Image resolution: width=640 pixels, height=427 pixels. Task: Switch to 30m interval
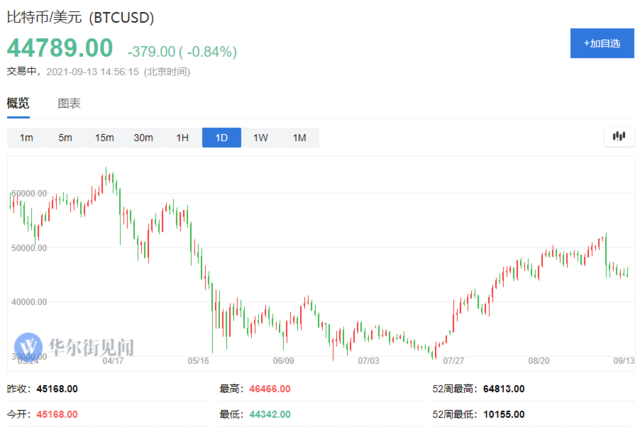point(143,138)
